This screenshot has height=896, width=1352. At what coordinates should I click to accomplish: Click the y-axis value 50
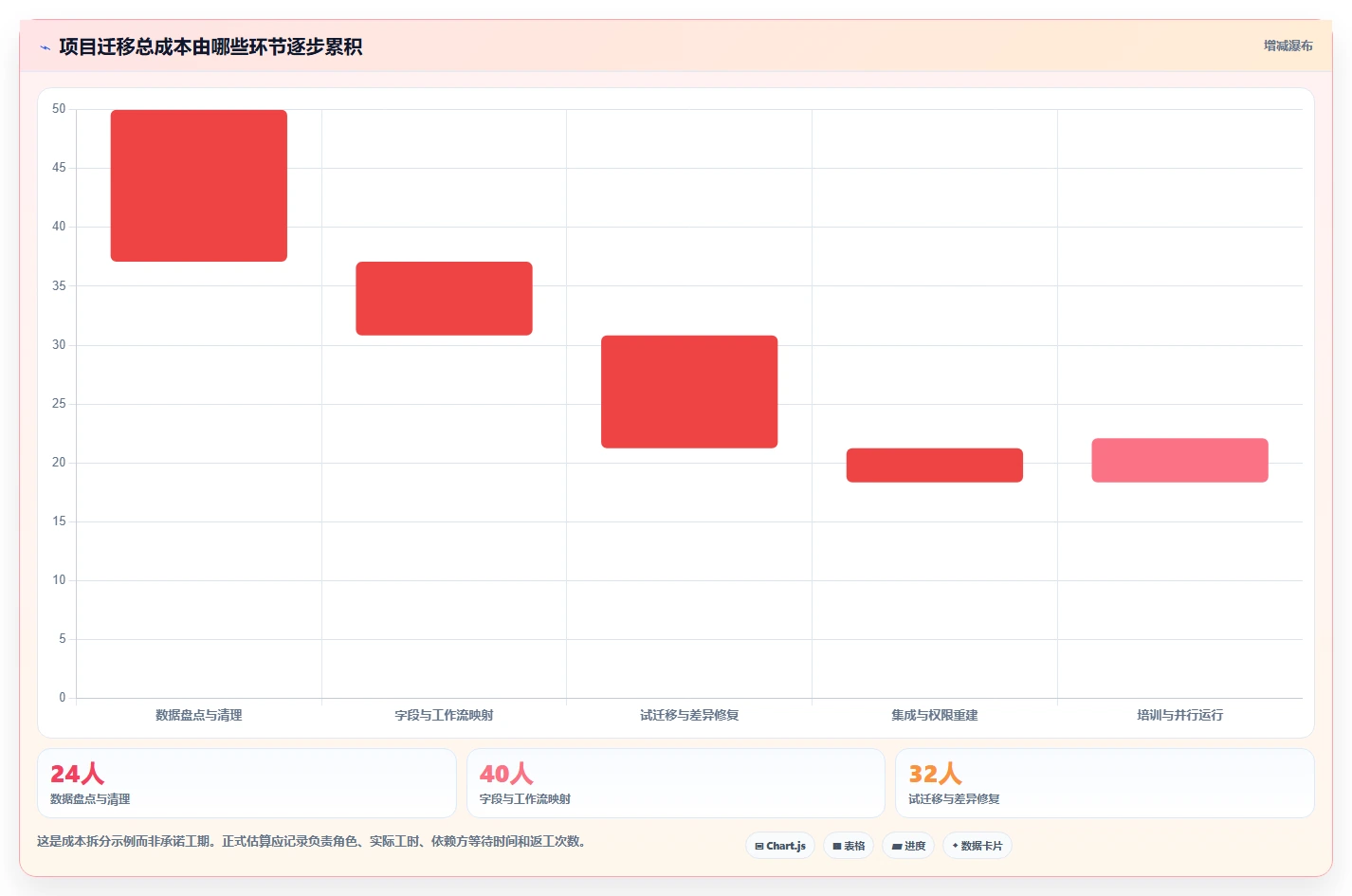tap(59, 109)
